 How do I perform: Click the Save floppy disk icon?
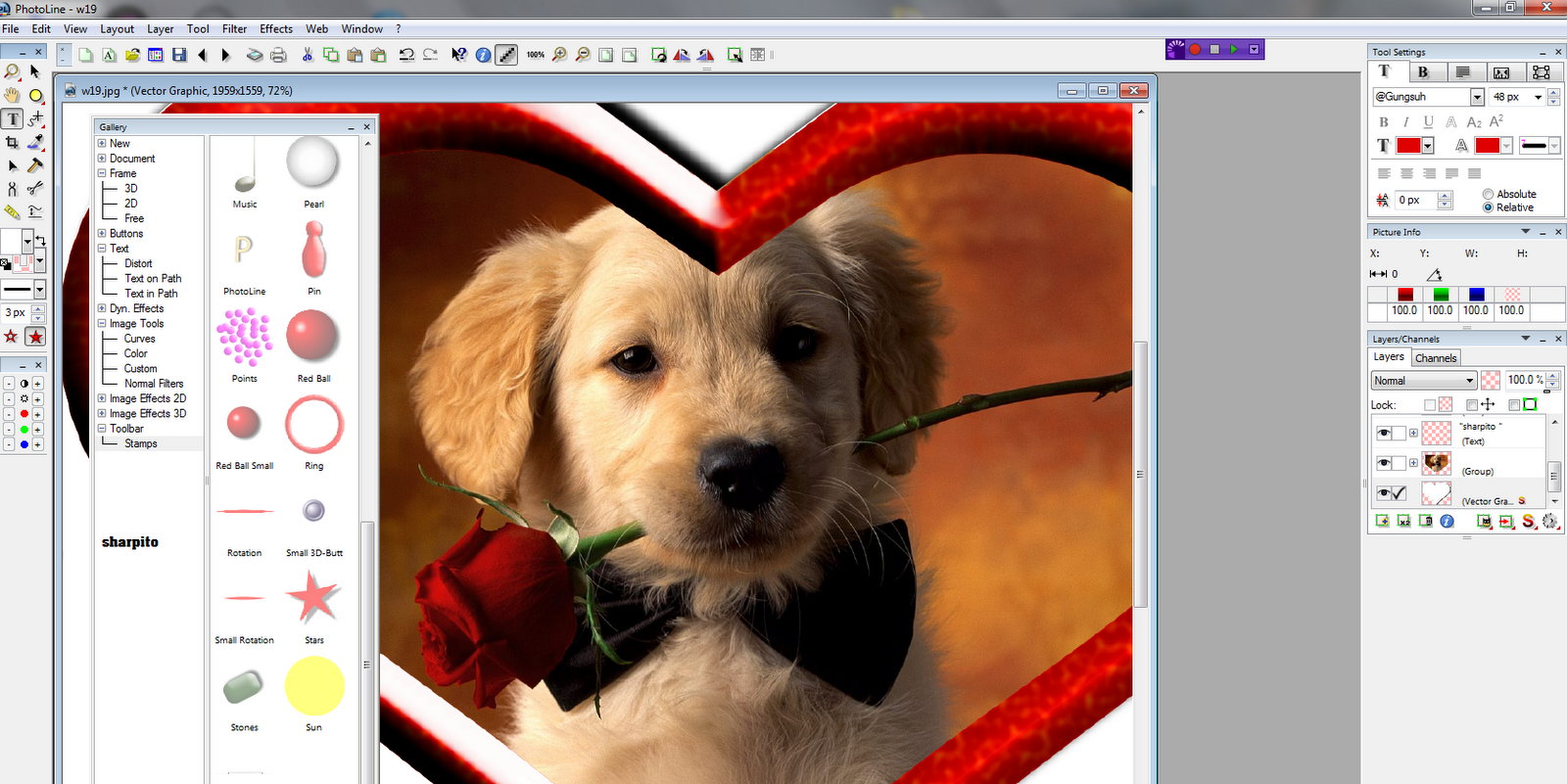179,55
